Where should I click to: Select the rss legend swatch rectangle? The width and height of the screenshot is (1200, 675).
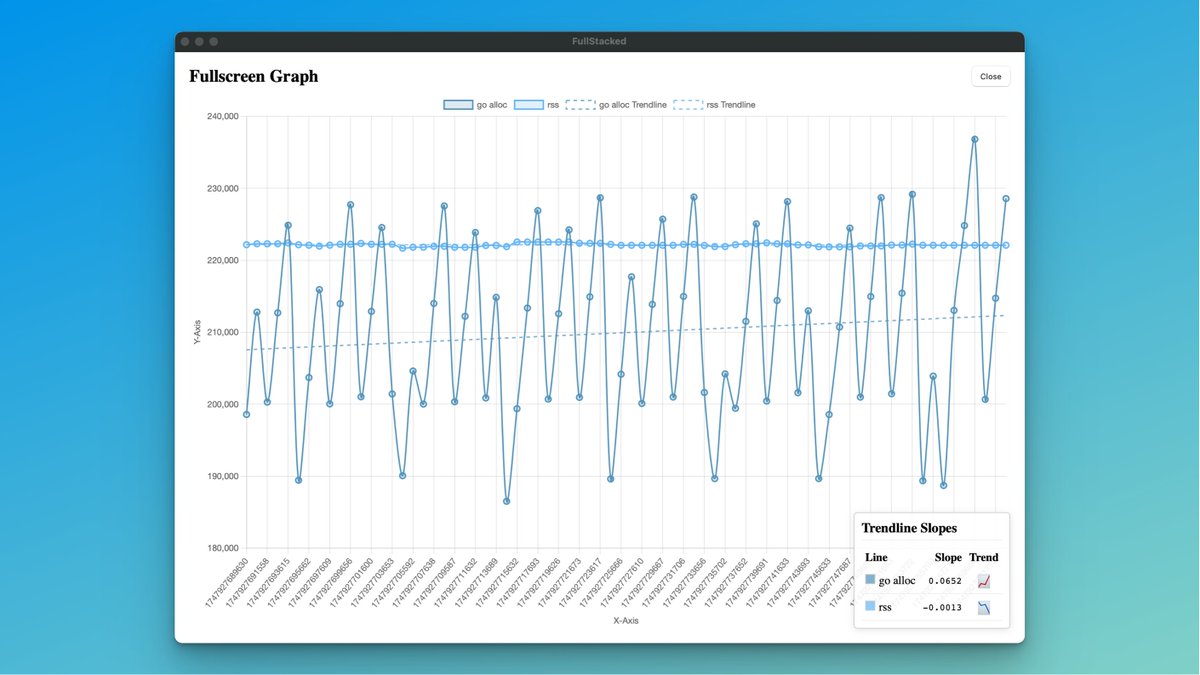click(529, 104)
